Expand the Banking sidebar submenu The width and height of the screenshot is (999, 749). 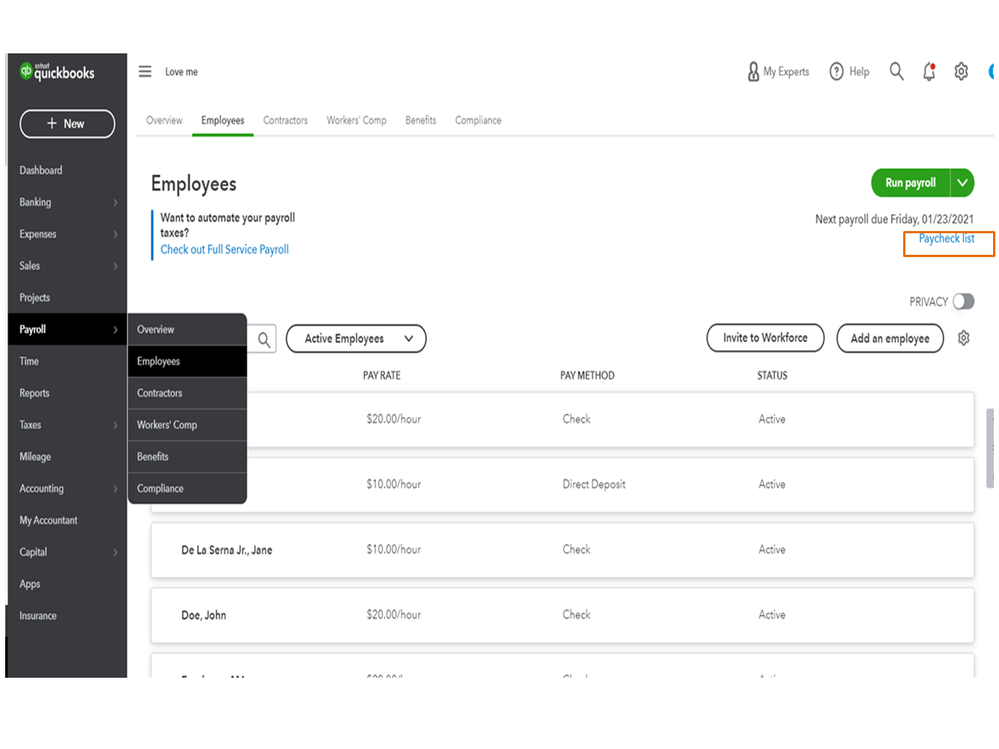(x=115, y=203)
